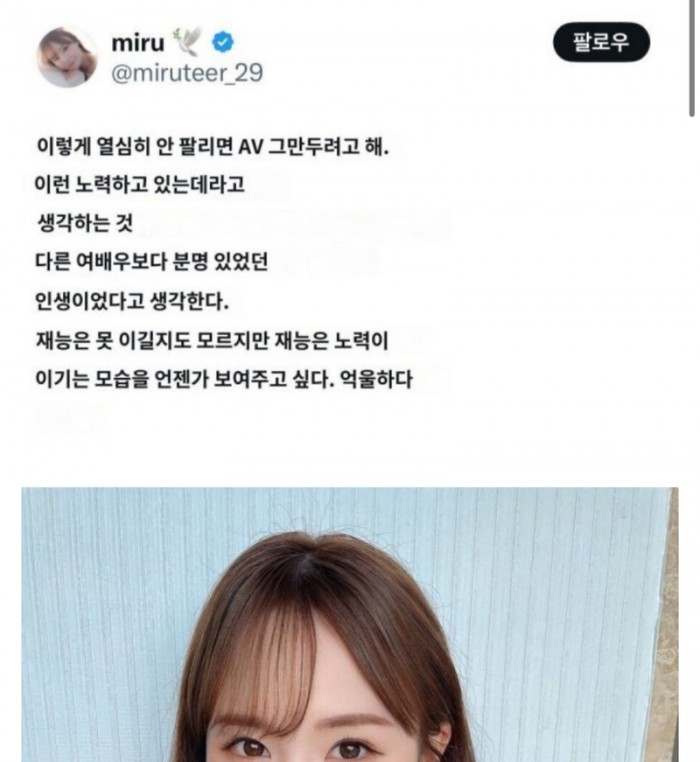The width and height of the screenshot is (700, 762).
Task: Click the word AV in first line
Action: pos(250,147)
